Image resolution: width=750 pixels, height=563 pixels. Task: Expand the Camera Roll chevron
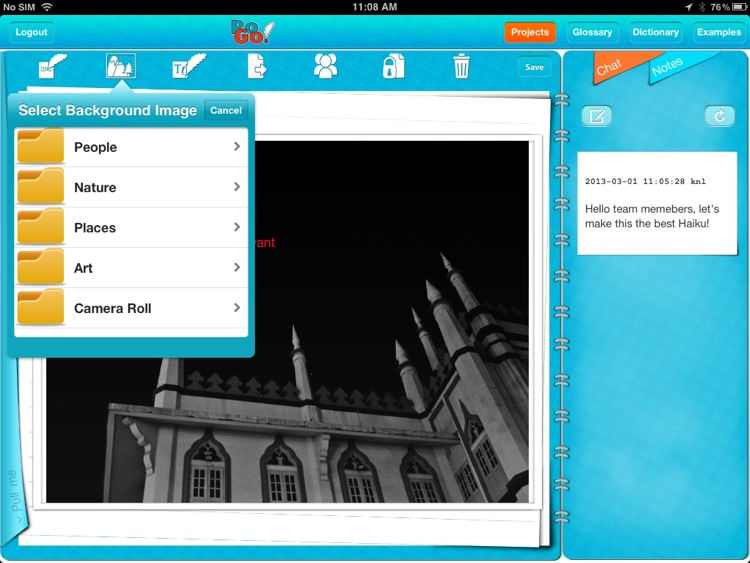(237, 308)
